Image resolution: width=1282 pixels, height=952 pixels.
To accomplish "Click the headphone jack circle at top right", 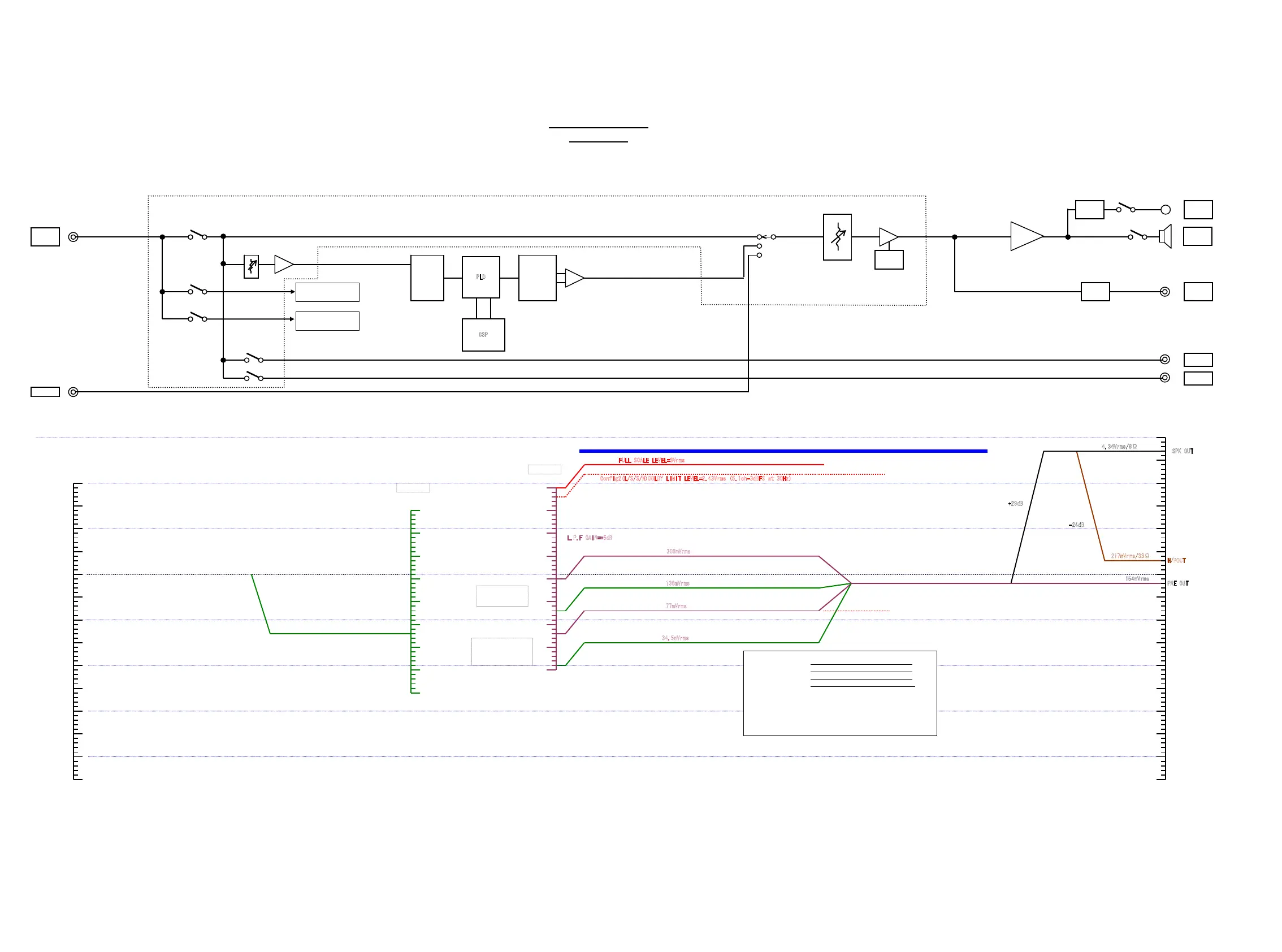I will pos(1165,210).
